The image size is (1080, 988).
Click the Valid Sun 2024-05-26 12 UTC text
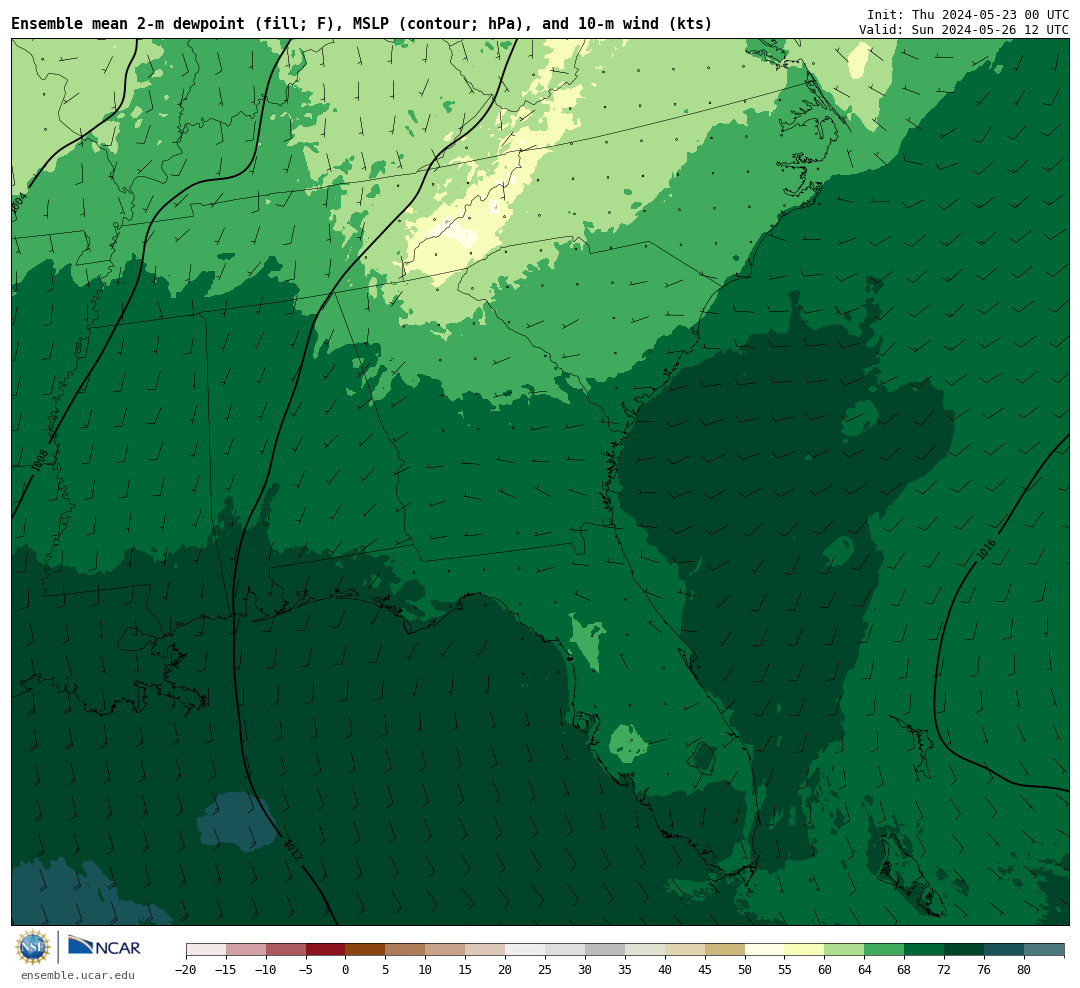[964, 30]
